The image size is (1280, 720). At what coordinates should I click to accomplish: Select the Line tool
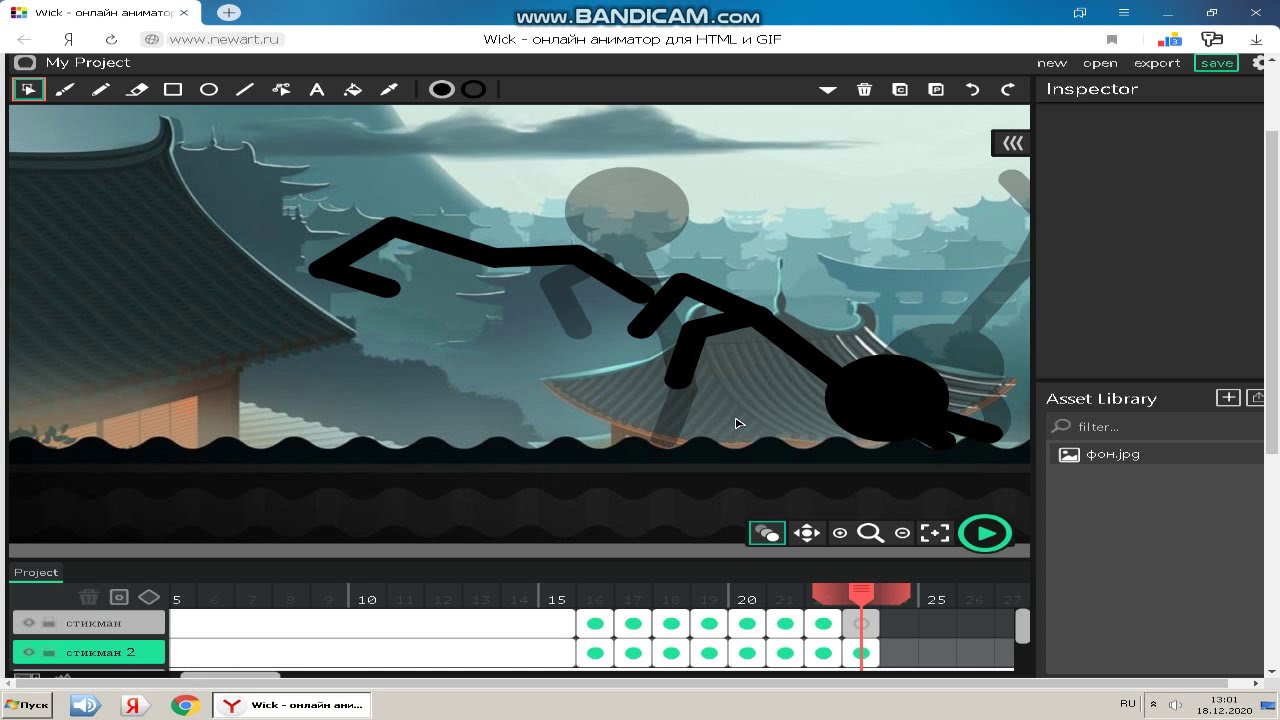tap(245, 89)
